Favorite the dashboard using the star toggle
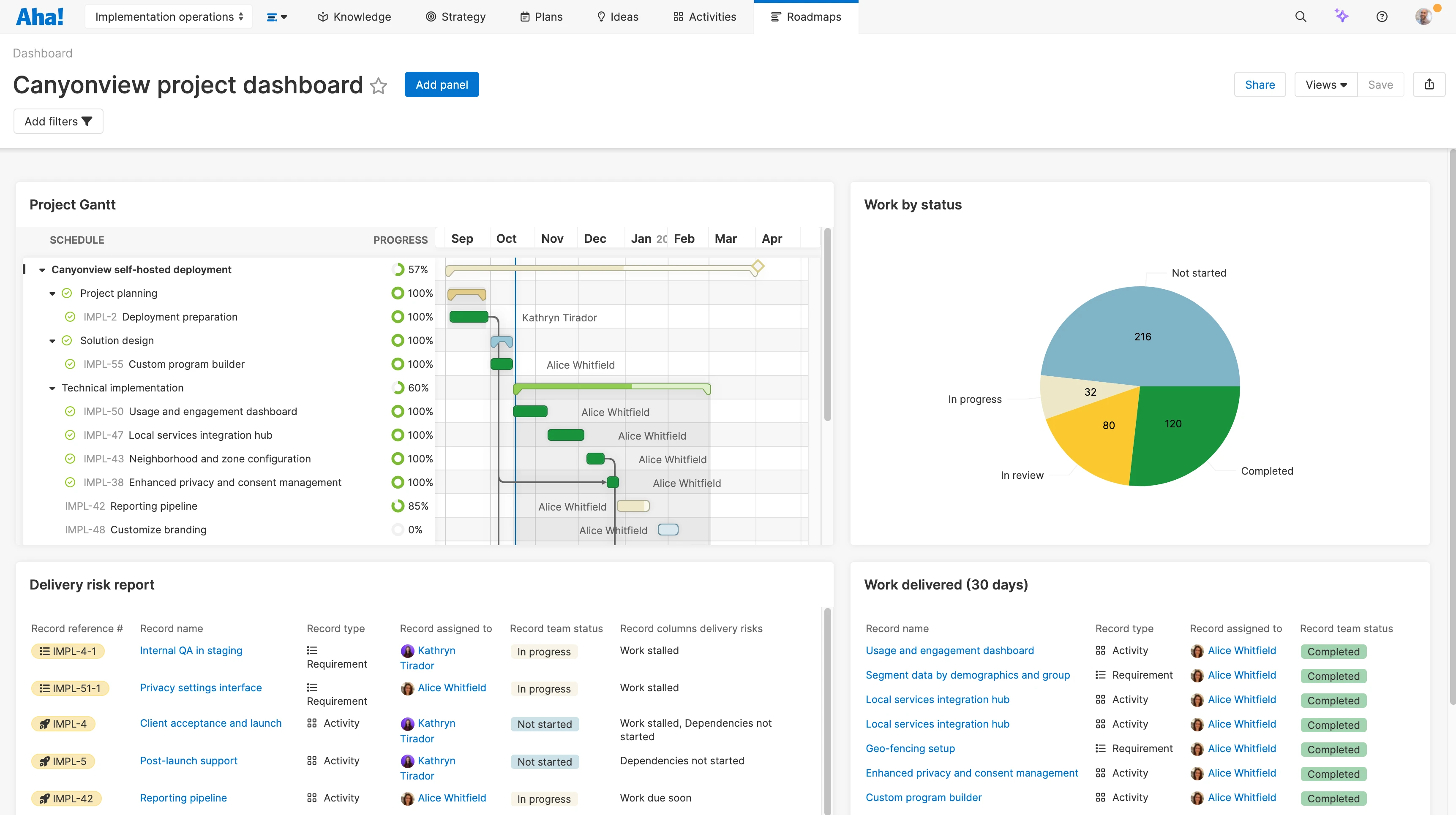Viewport: 1456px width, 815px height. (x=379, y=86)
